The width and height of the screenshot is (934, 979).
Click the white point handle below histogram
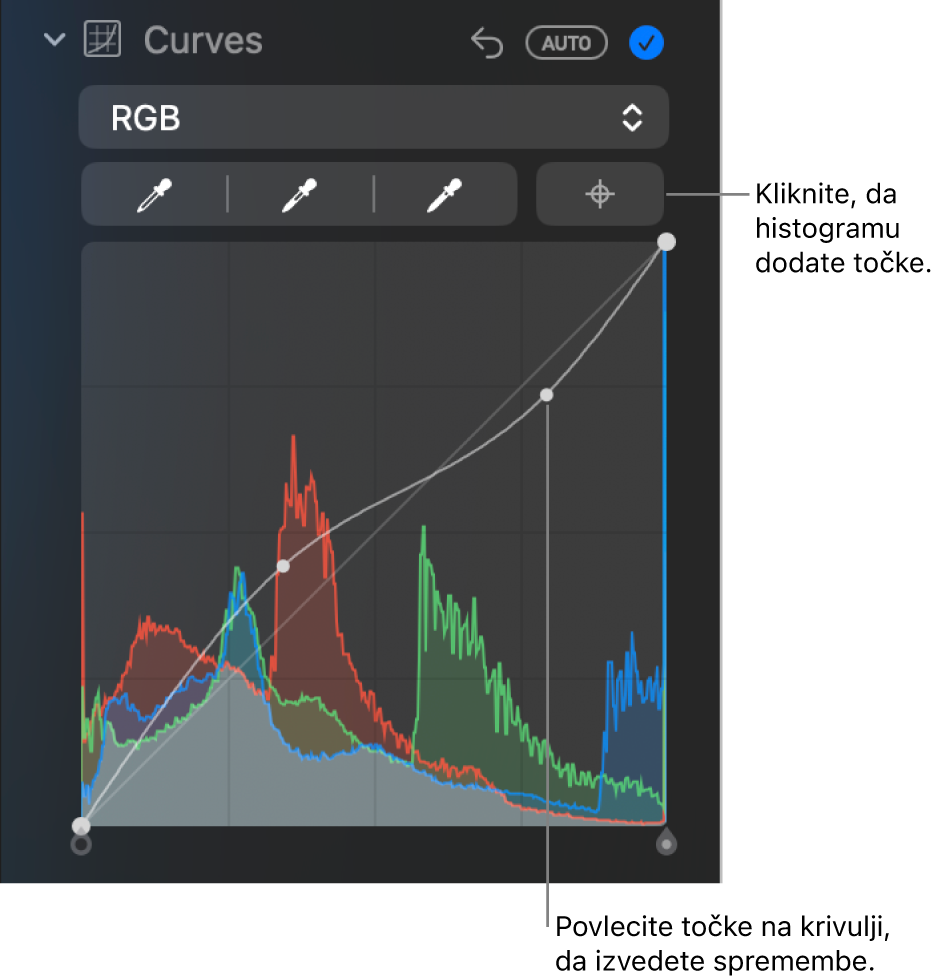[666, 842]
